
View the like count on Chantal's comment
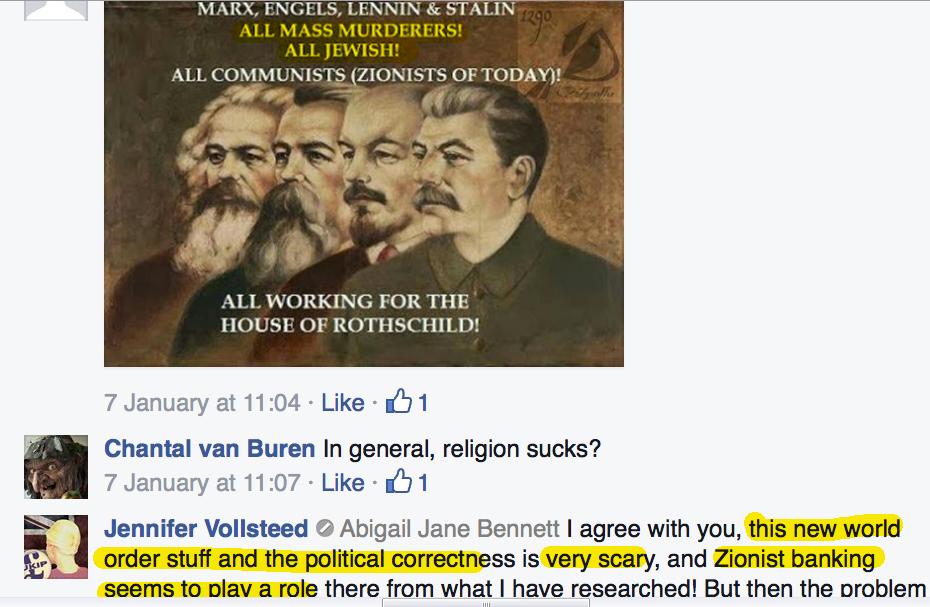tap(423, 483)
